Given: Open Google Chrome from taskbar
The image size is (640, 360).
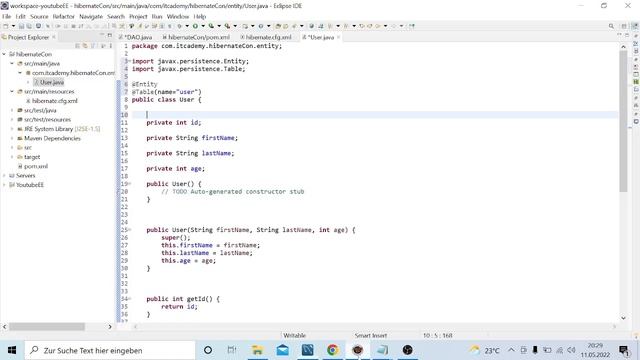Looking at the screenshot, I should pos(332,350).
